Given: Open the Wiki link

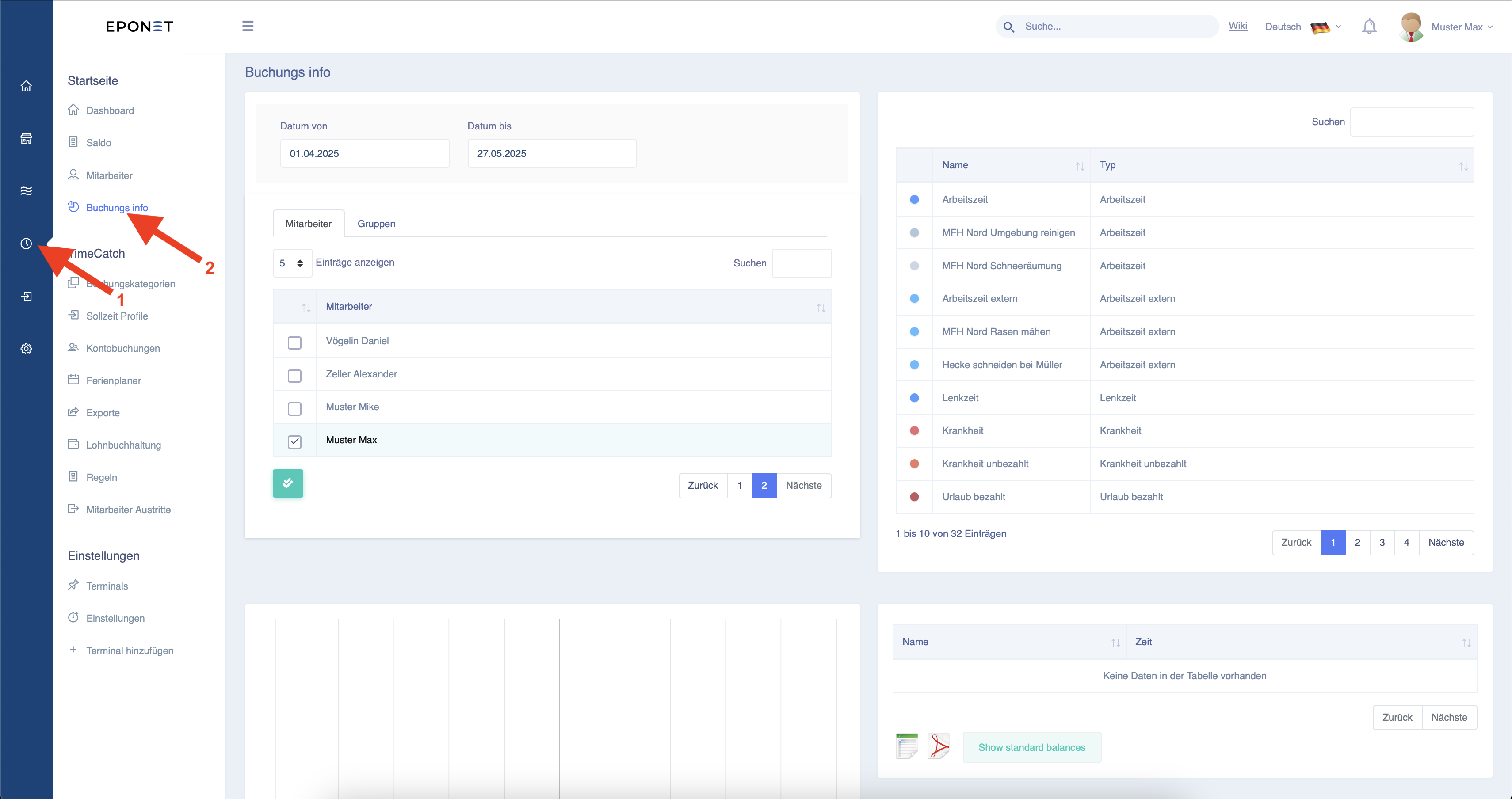Looking at the screenshot, I should click(1237, 26).
